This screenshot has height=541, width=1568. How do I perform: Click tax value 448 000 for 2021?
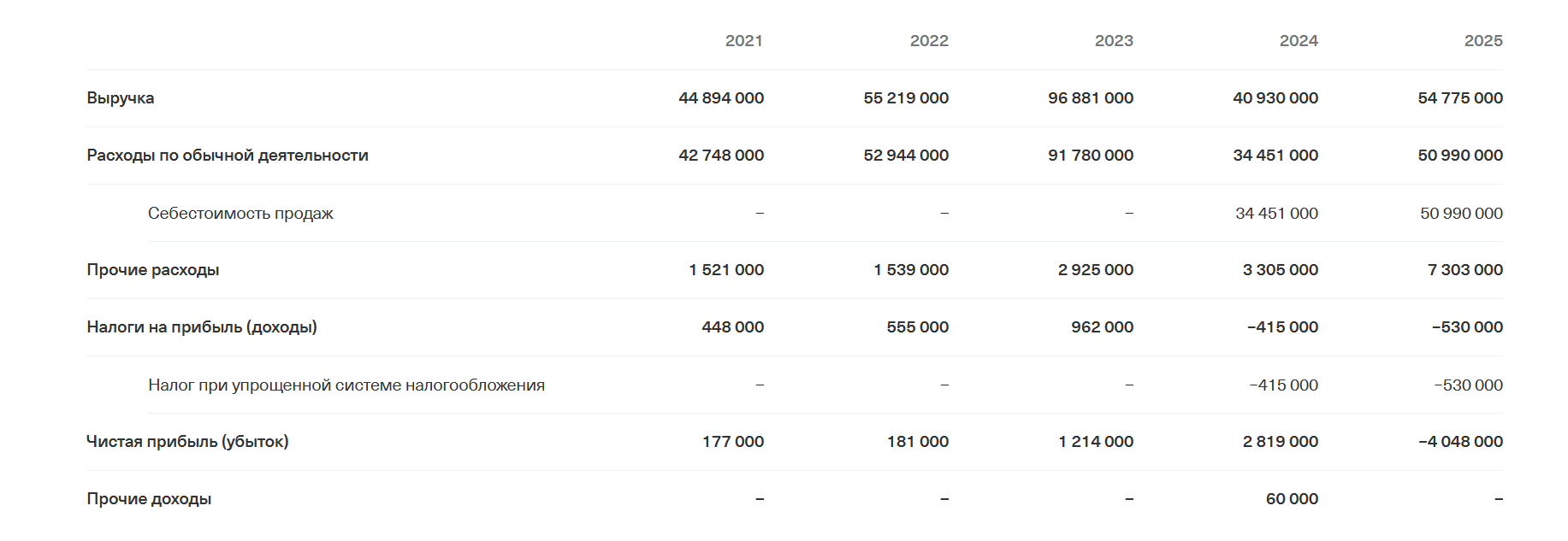(x=732, y=327)
